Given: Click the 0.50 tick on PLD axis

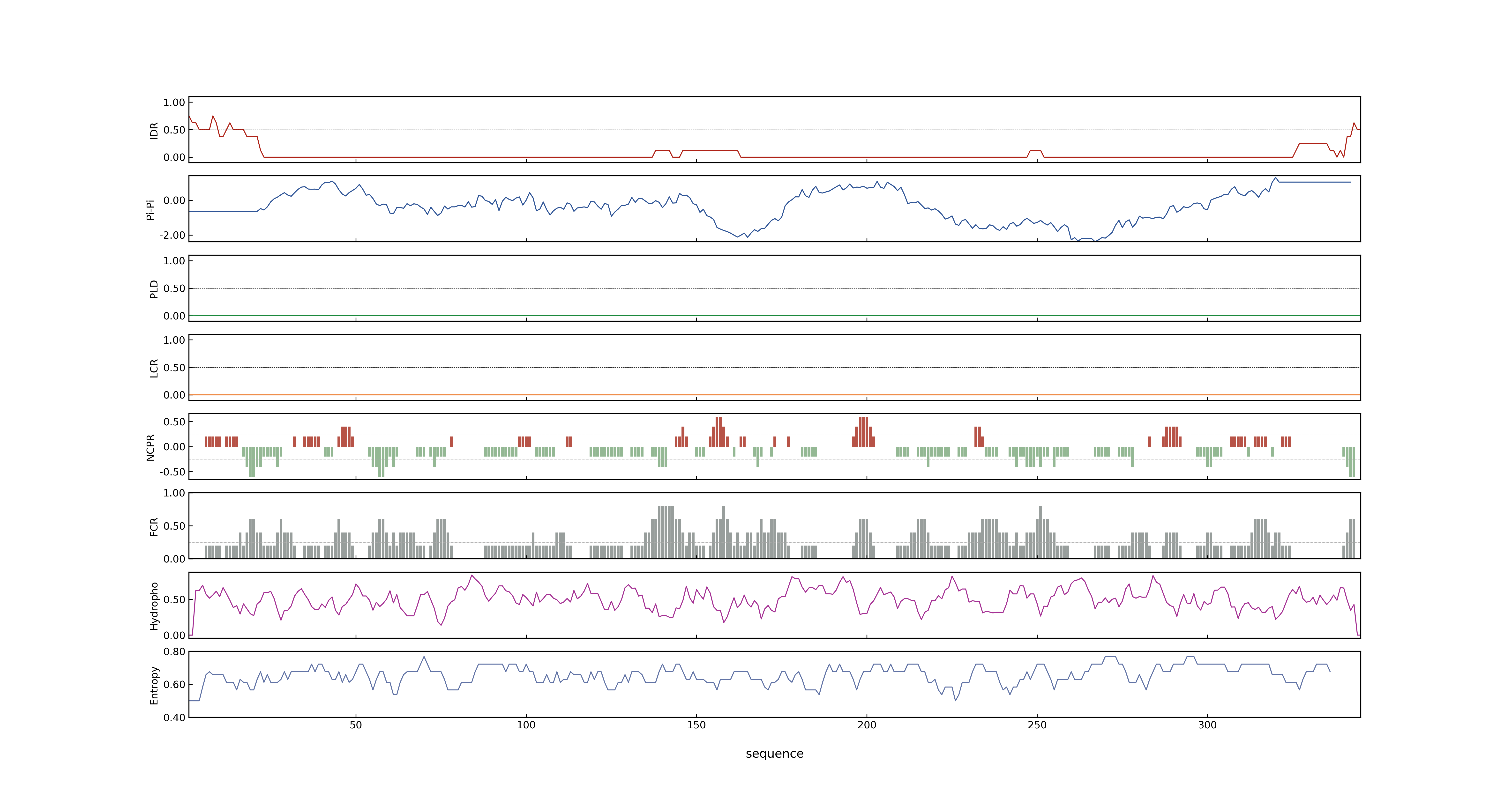Looking at the screenshot, I should click(x=174, y=288).
